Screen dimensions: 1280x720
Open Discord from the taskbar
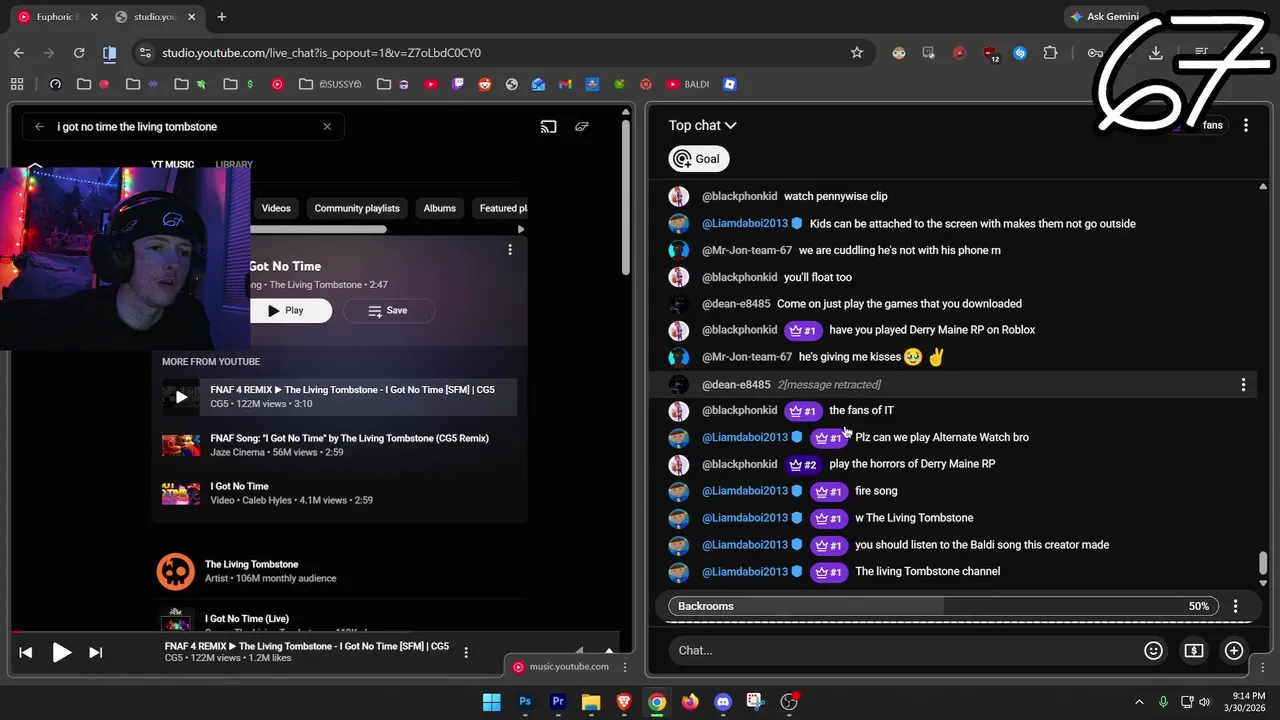[723, 702]
